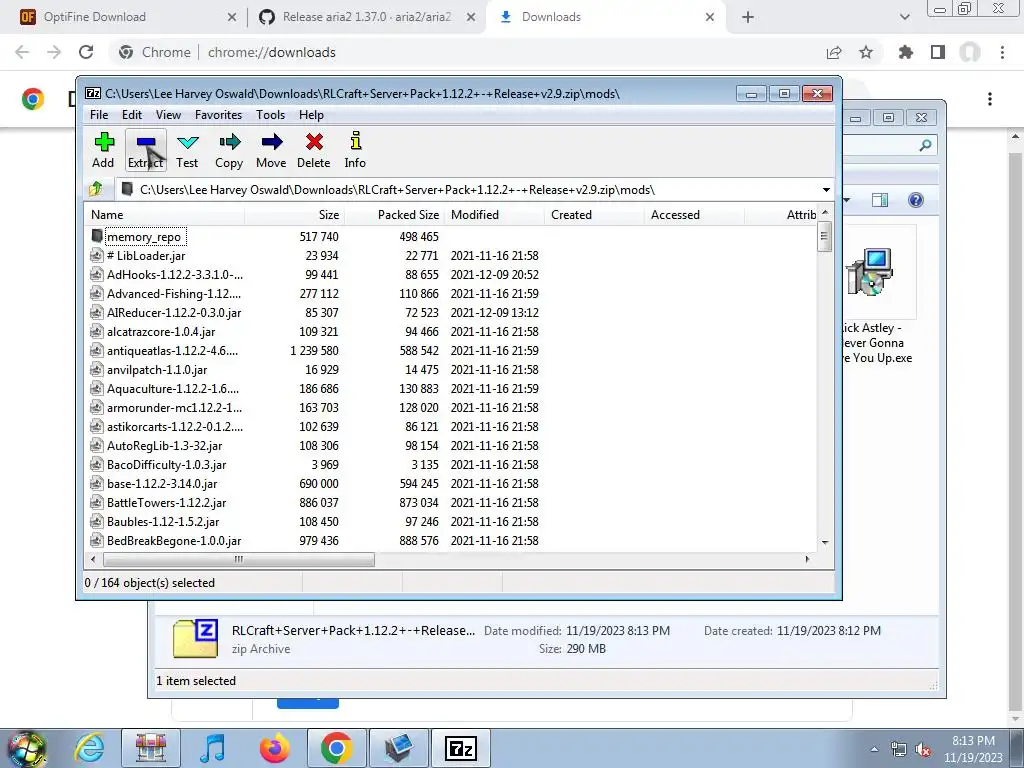1024x768 pixels.
Task: Click the scroll down arrow of file list
Action: point(825,542)
